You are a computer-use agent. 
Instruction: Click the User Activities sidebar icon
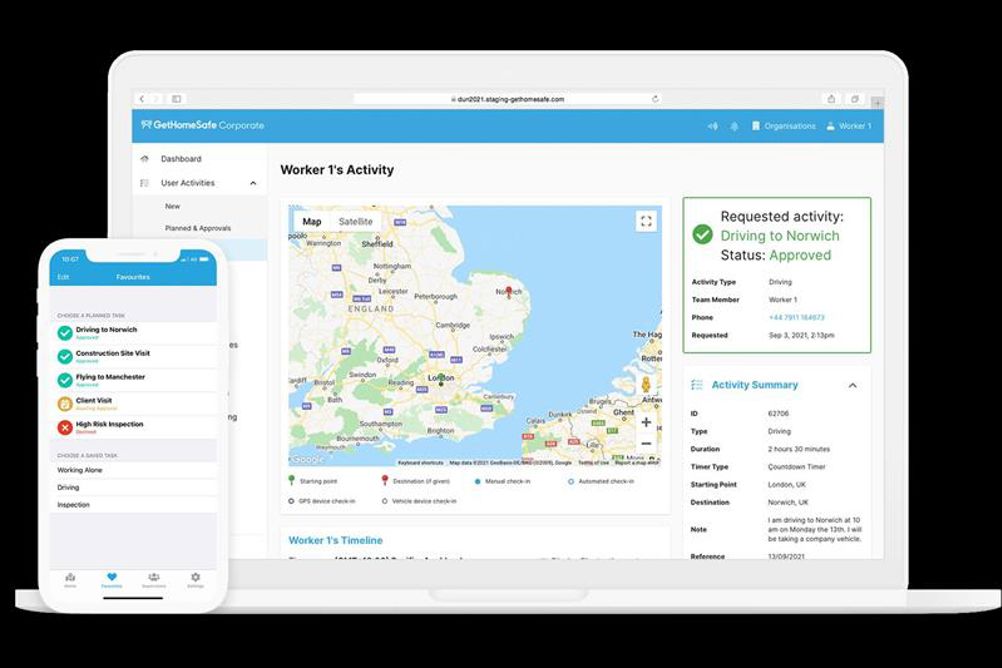pyautogui.click(x=144, y=183)
